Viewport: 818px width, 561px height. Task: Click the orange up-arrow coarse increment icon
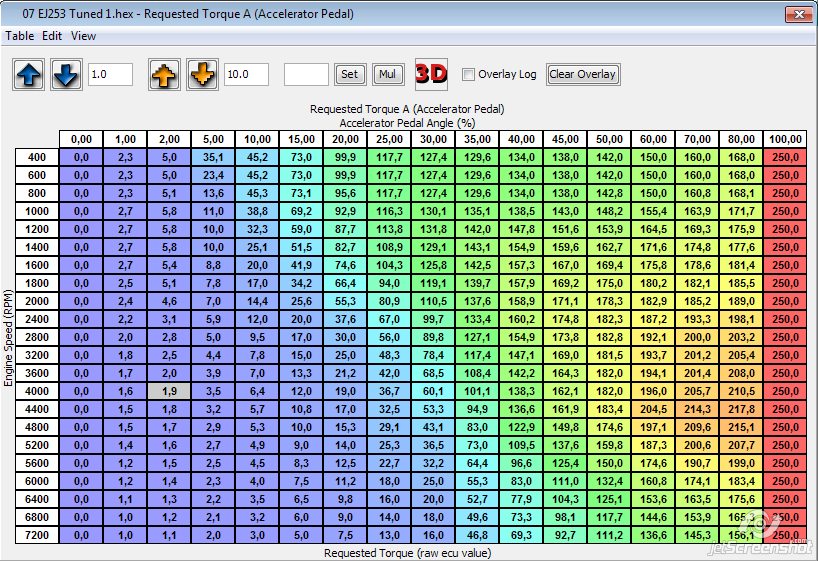pos(164,75)
